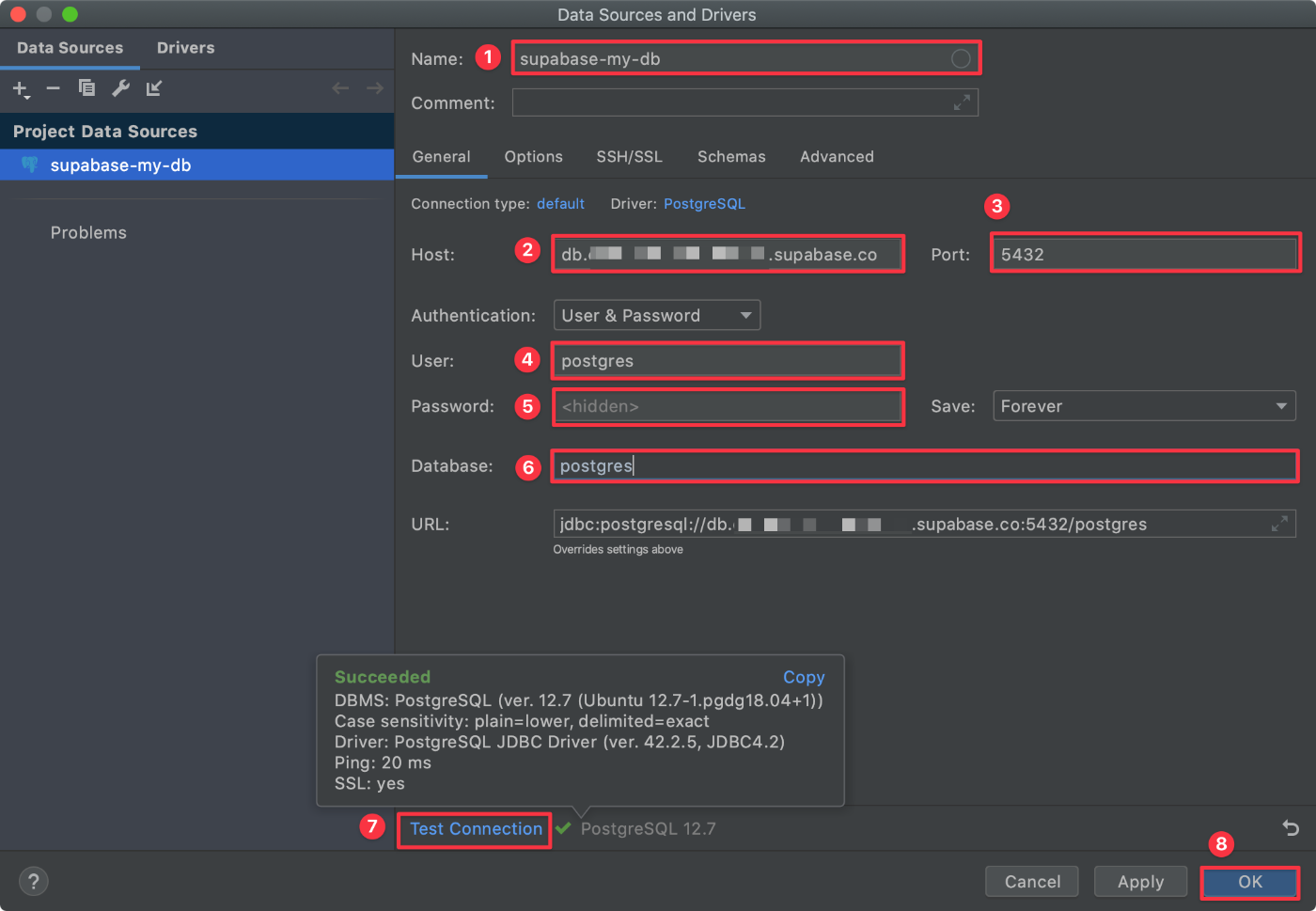Click the DBMS version line in the popup
The image size is (1316, 911).
579,699
